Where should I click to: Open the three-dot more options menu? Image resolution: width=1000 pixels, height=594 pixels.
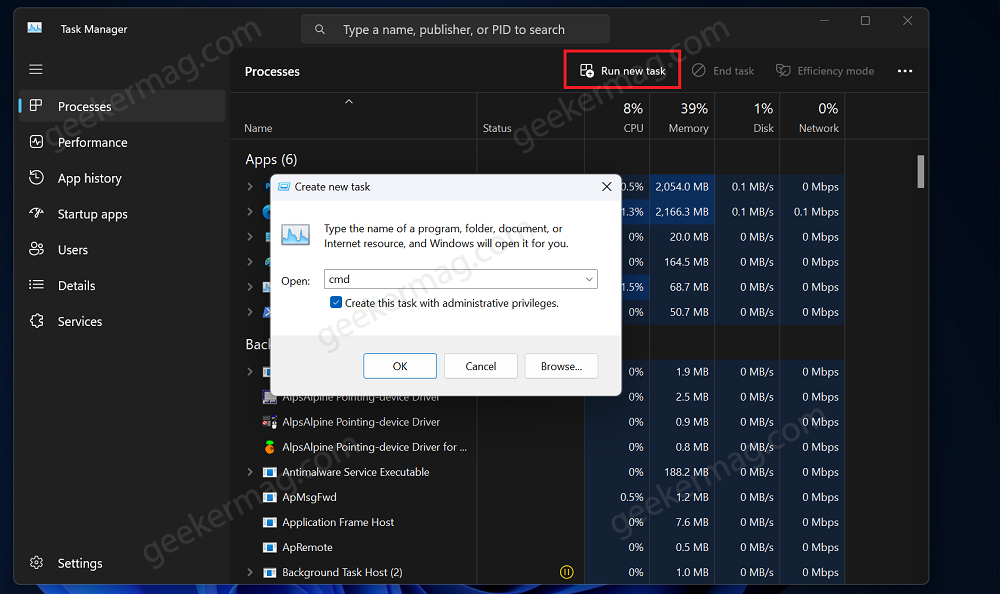[x=904, y=71]
